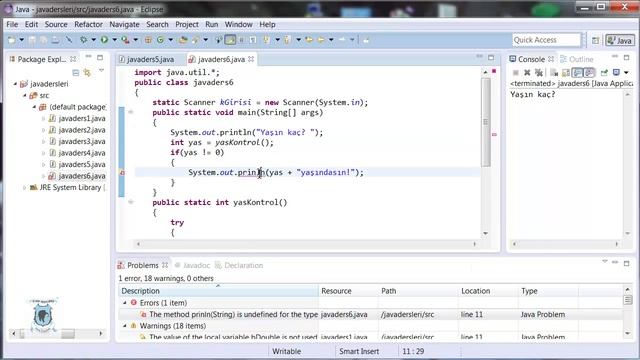Image resolution: width=640 pixels, height=360 pixels.
Task: Click the Java perspective button
Action: (x=620, y=40)
